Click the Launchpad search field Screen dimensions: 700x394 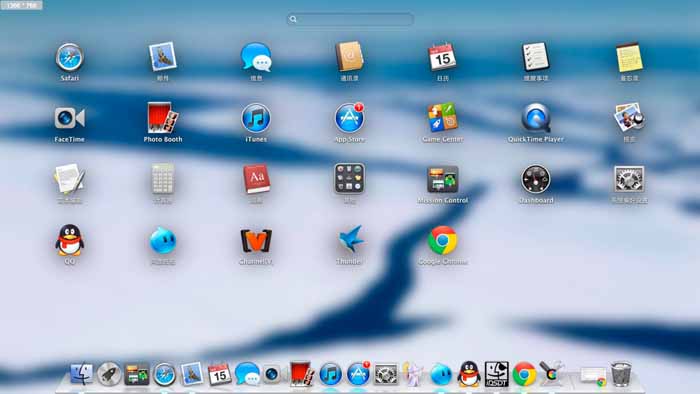tap(350, 19)
